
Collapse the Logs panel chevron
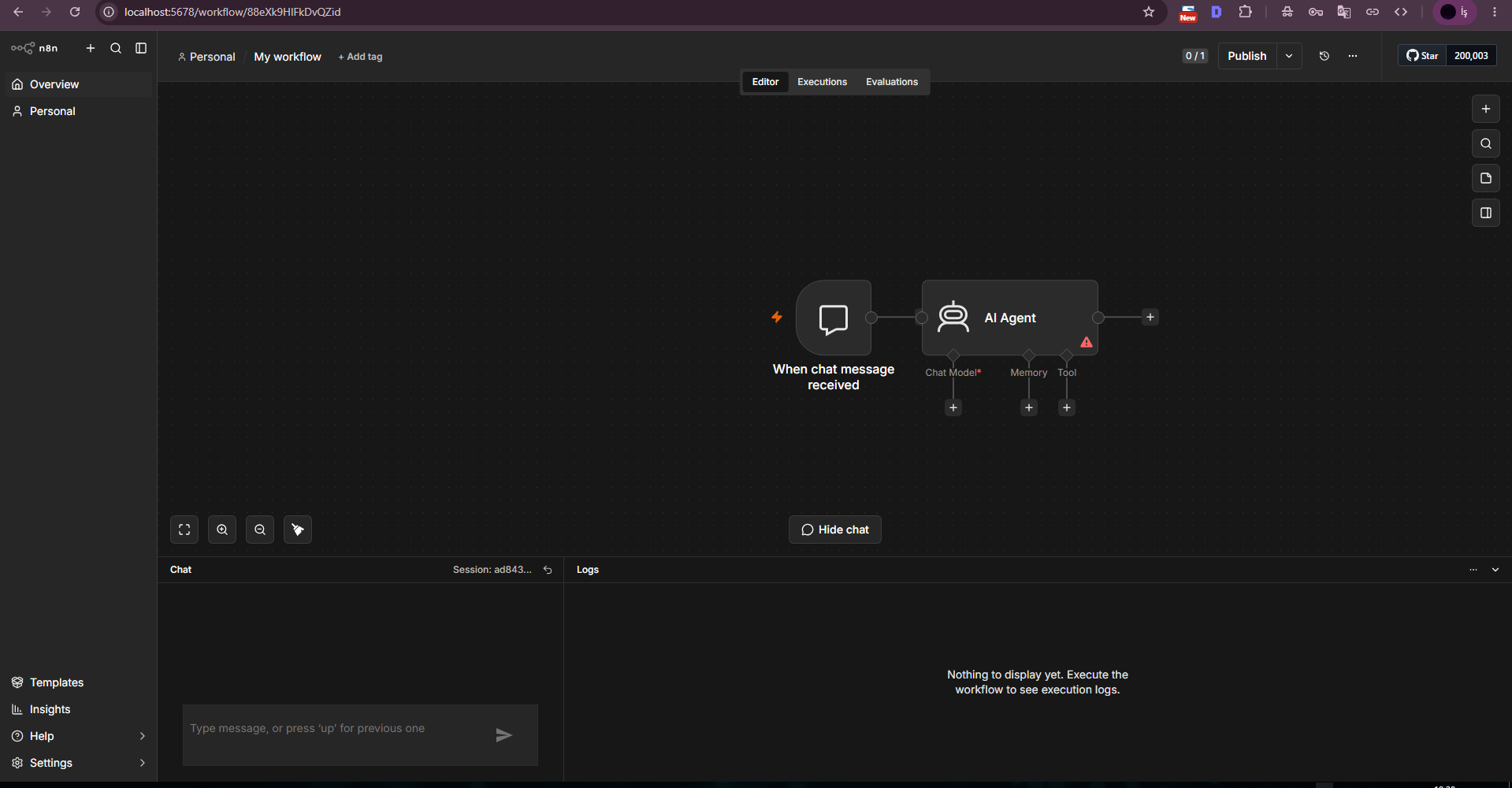coord(1495,570)
